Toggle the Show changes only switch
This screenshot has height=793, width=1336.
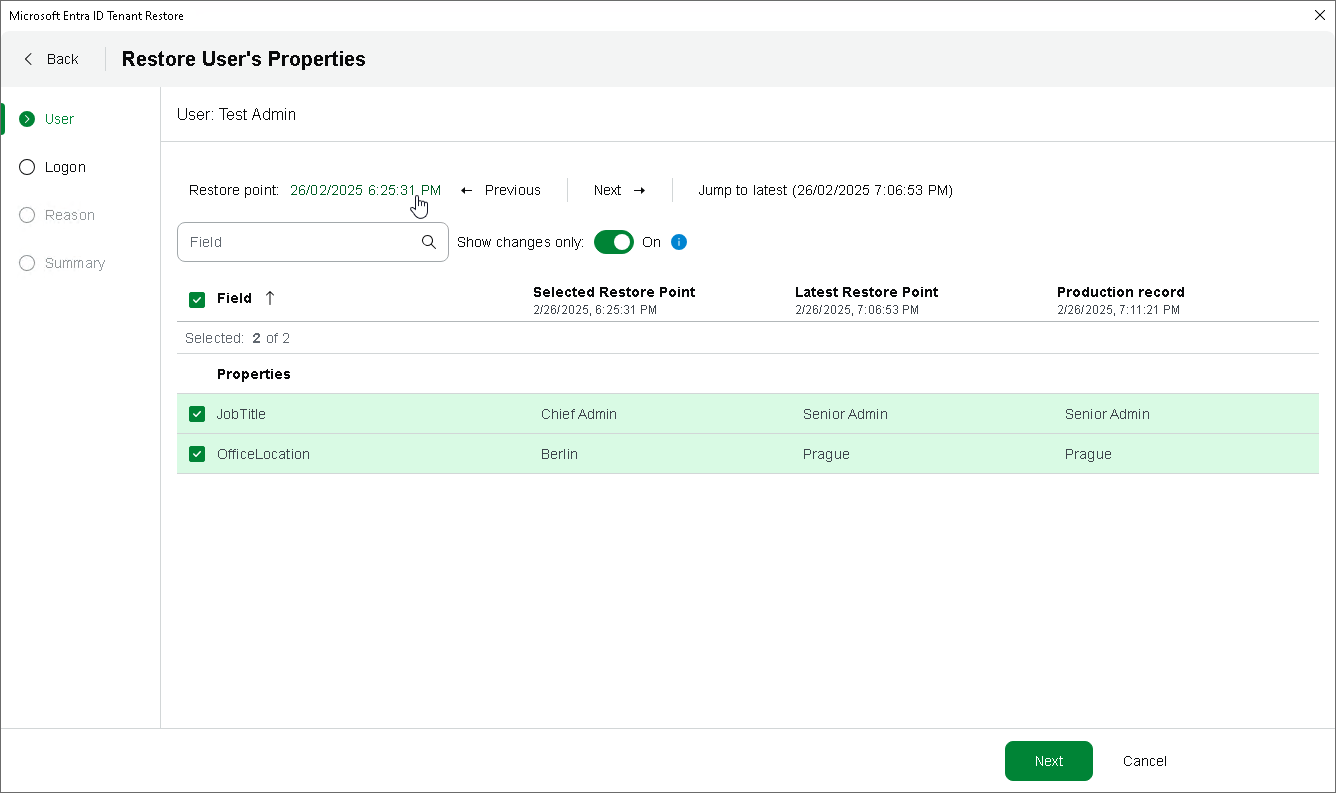pyautogui.click(x=614, y=242)
